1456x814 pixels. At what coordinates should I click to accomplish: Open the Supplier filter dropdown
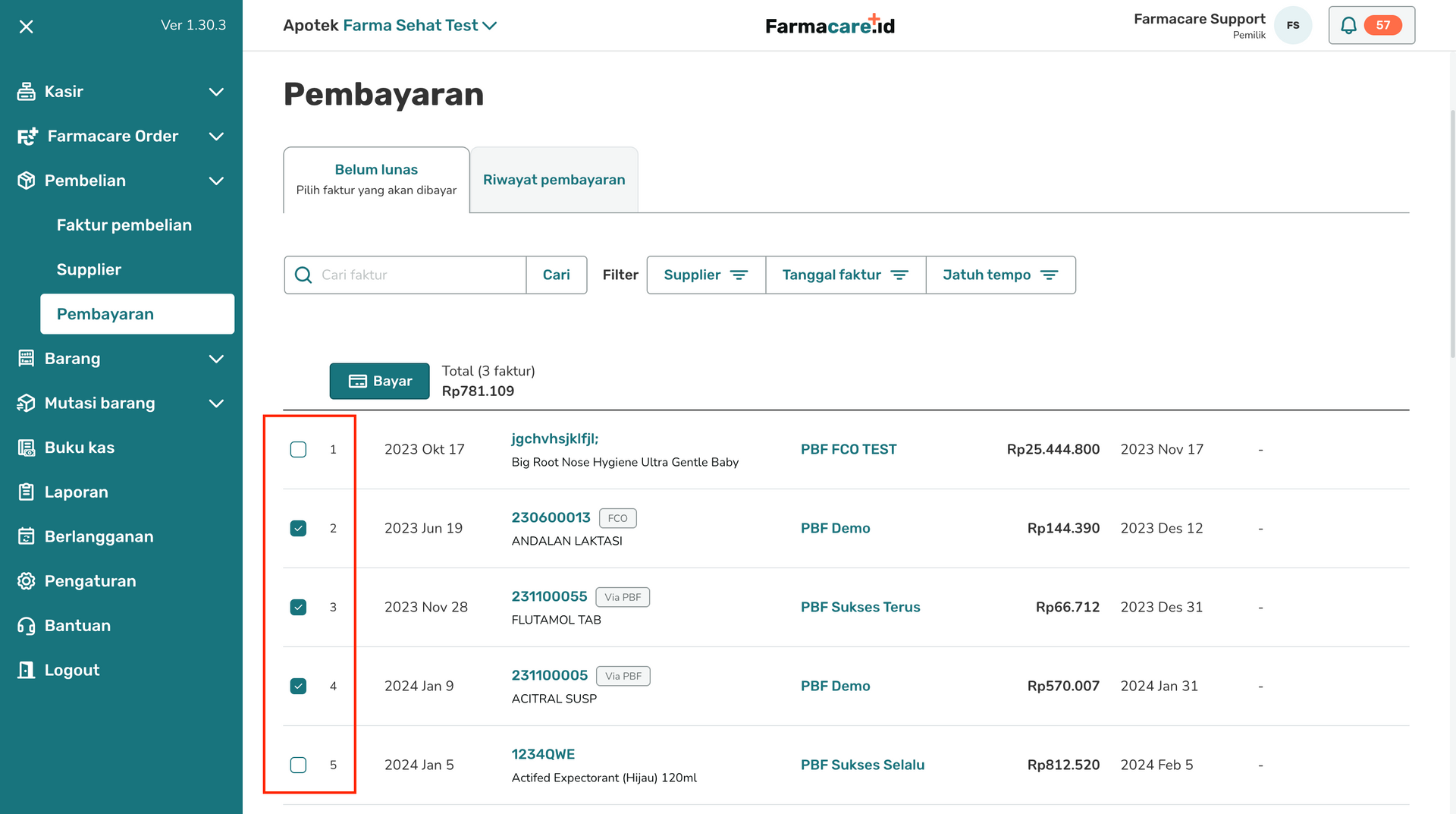click(706, 275)
